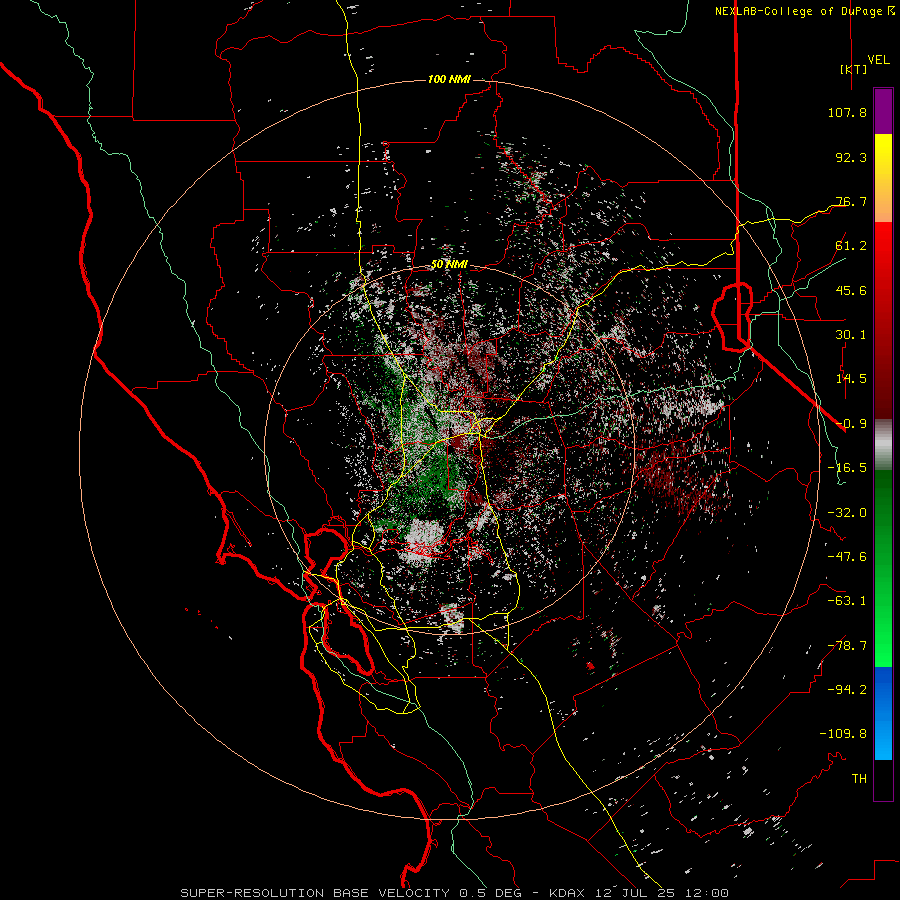
Task: Click the [KT] units label
Action: 854,69
